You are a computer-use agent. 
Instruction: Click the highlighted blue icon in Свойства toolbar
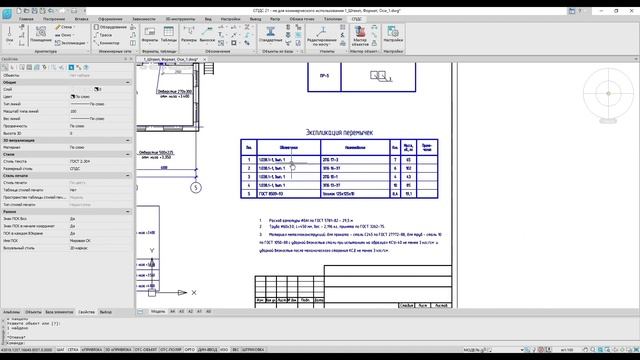(x=71, y=67)
